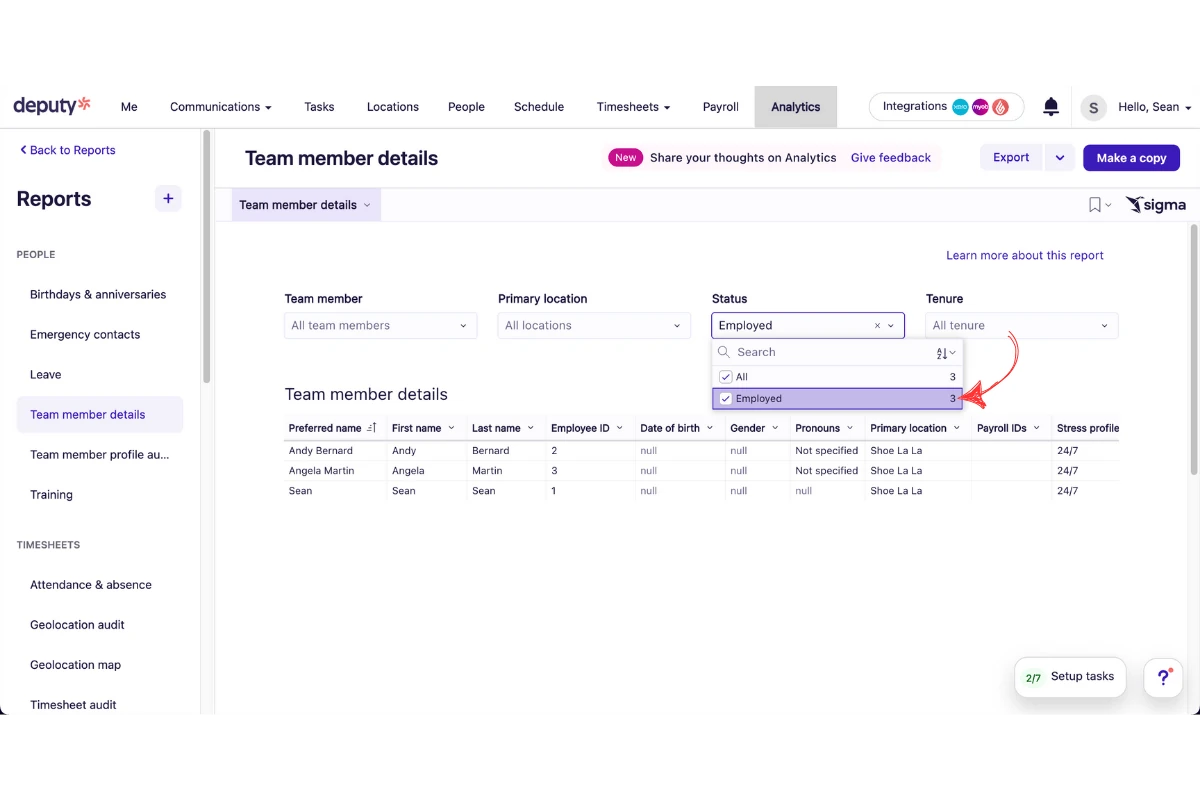Open the Timesheets menu

(x=633, y=107)
